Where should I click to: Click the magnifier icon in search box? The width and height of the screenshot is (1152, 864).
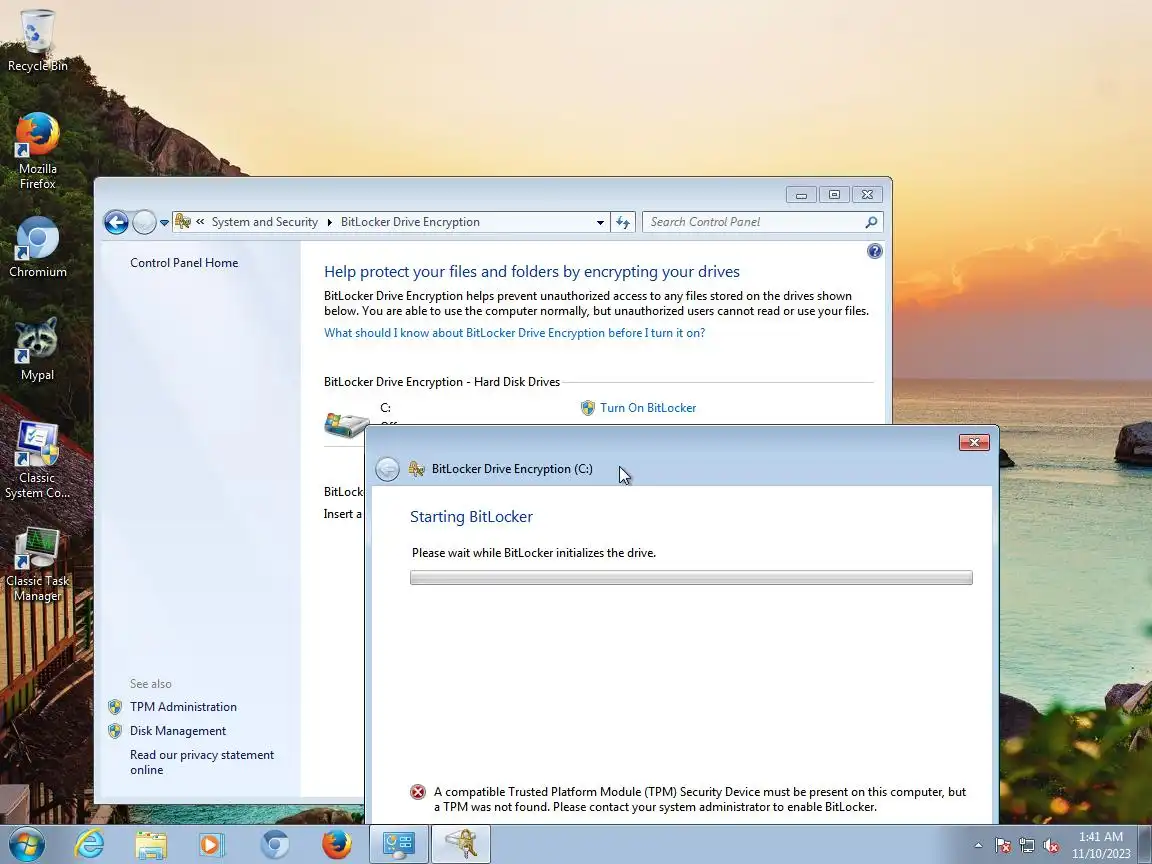tap(871, 222)
